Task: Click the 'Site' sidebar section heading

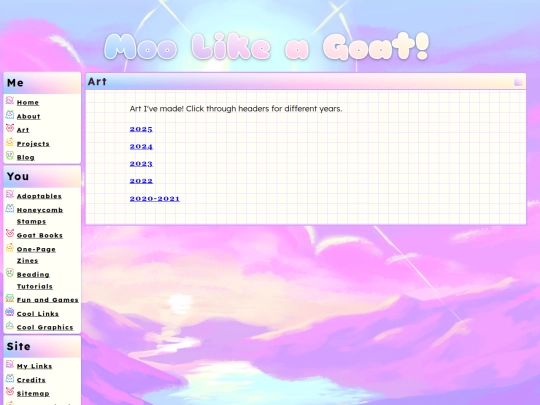Action: 19,346
